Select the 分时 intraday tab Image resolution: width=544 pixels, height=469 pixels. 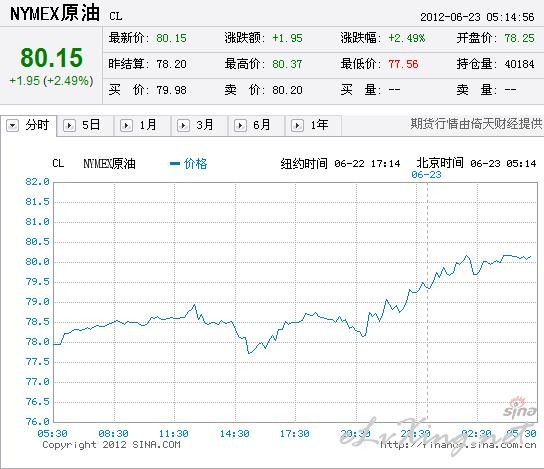coord(28,125)
